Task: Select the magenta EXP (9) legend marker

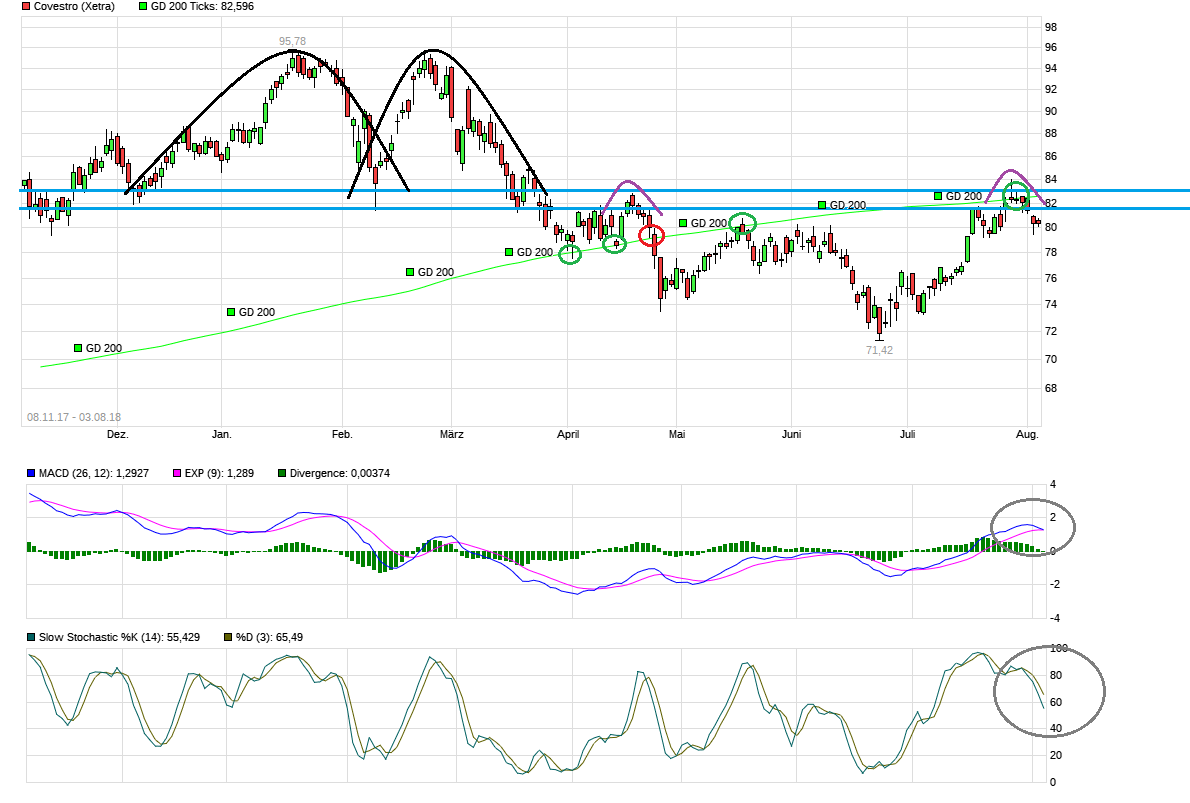Action: 179,473
